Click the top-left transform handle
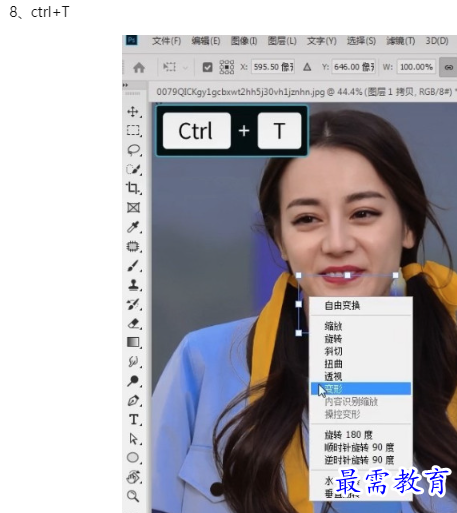 click(x=299, y=275)
